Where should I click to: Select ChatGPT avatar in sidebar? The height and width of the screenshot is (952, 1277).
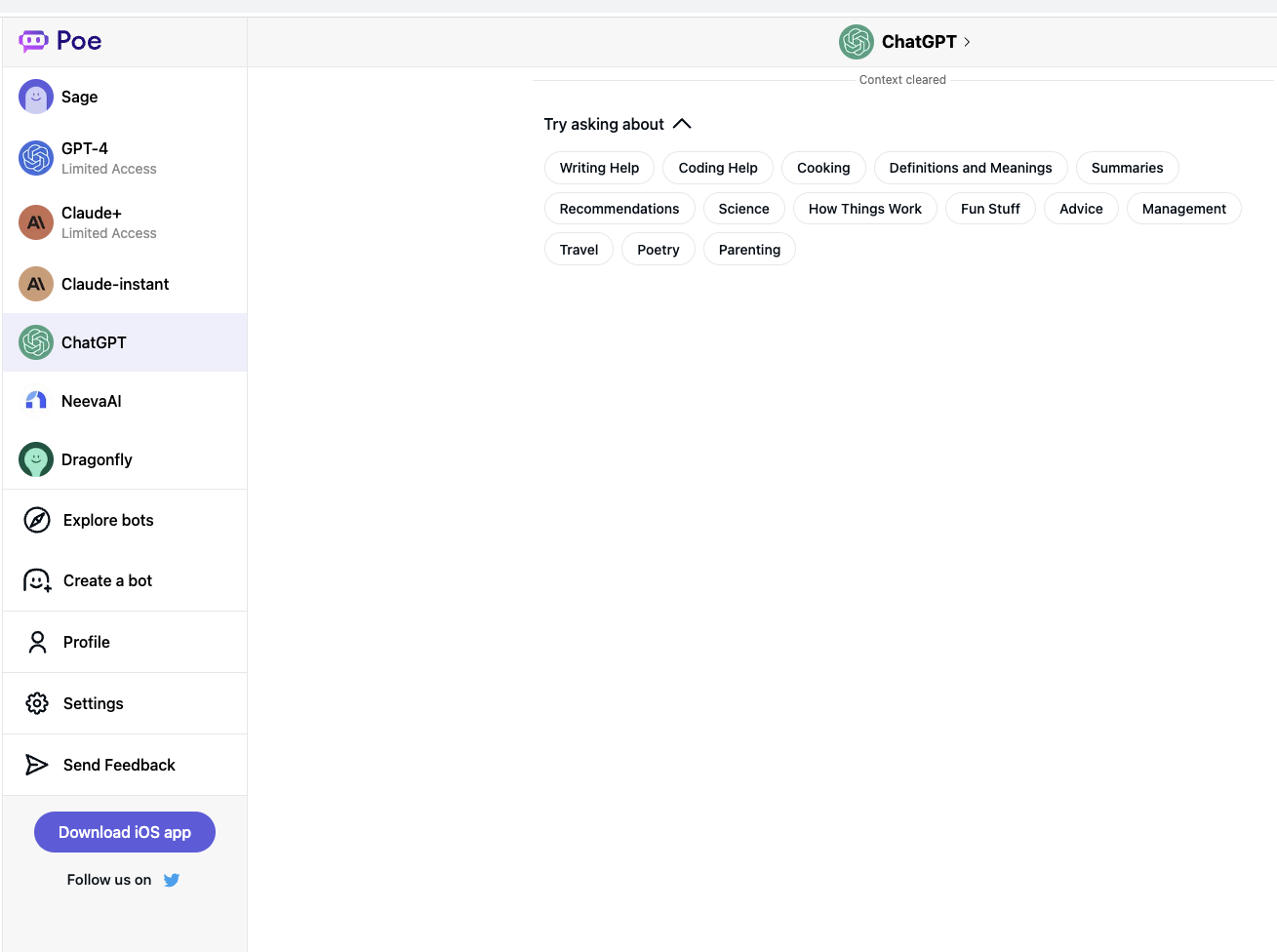pos(36,342)
